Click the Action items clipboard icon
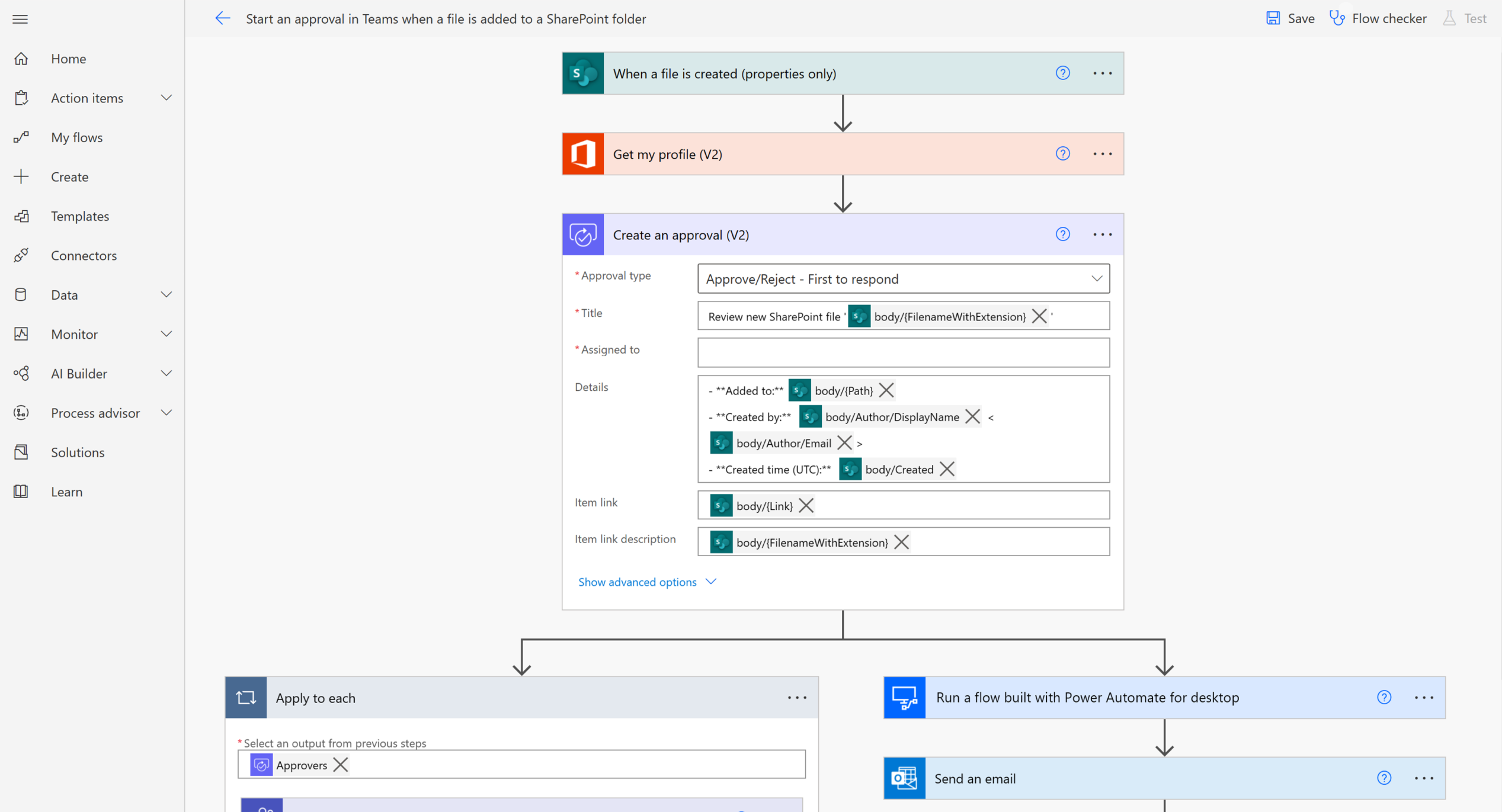The image size is (1502, 812). (x=21, y=98)
